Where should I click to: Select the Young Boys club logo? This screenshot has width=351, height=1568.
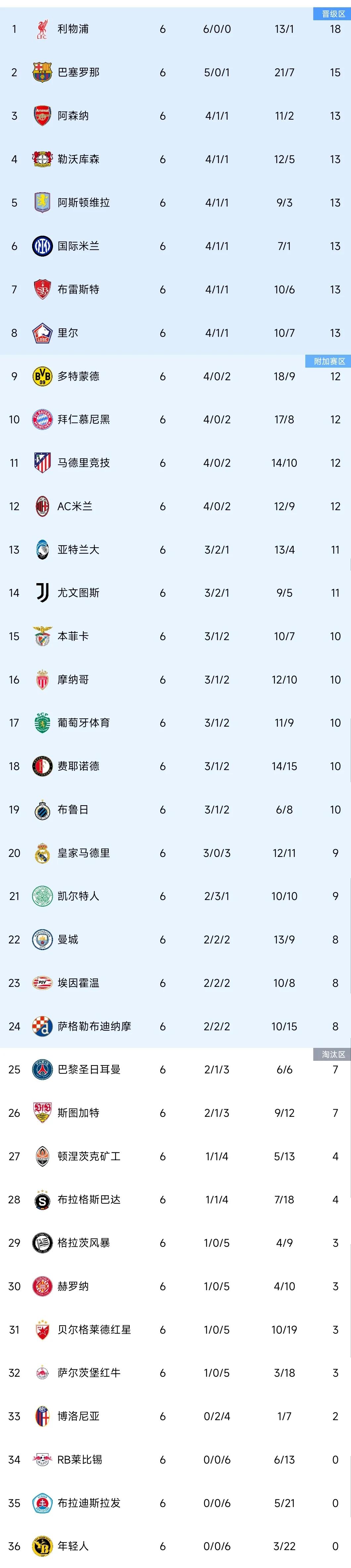(x=42, y=1546)
